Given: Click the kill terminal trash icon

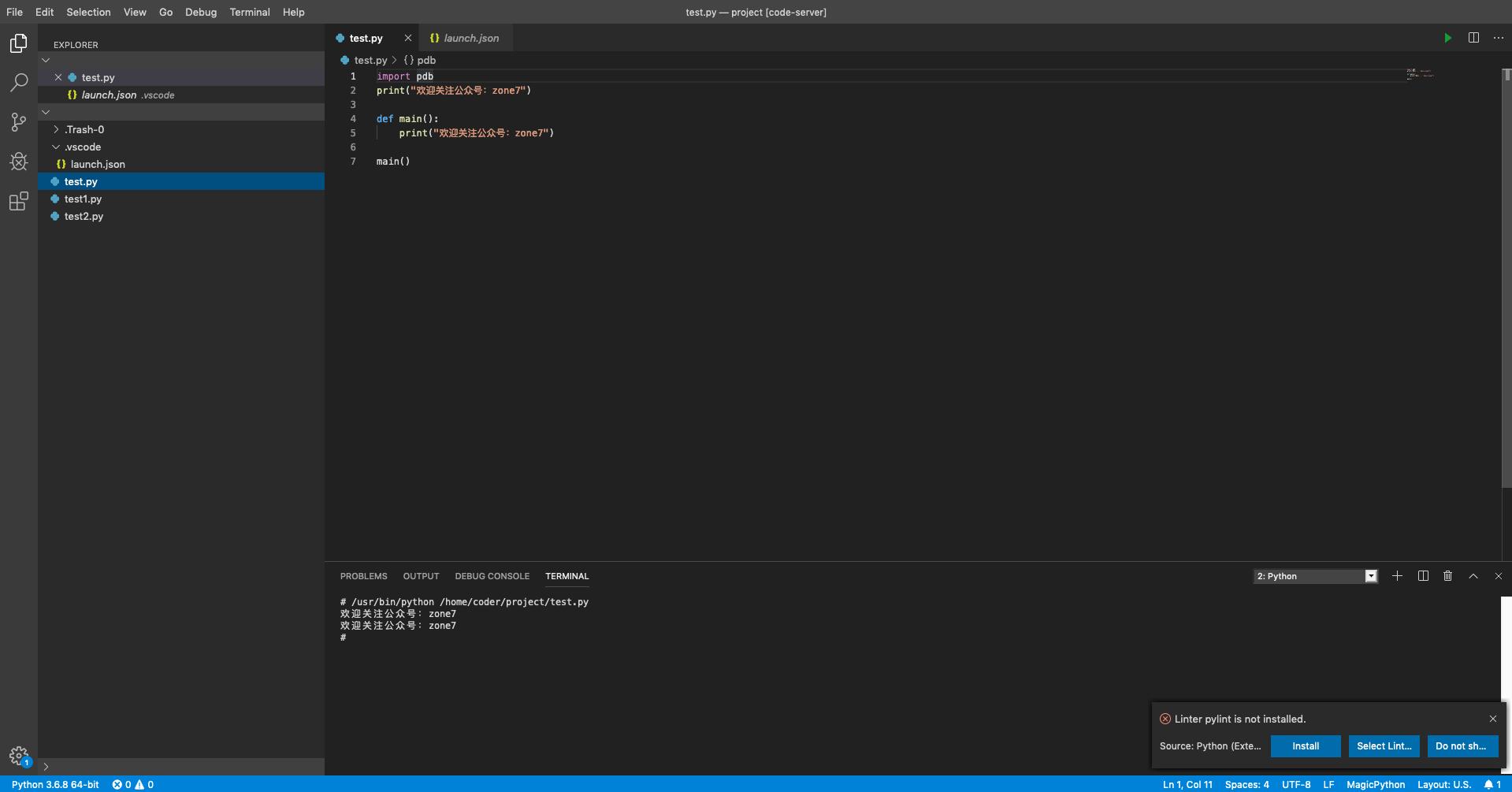Looking at the screenshot, I should 1447,576.
